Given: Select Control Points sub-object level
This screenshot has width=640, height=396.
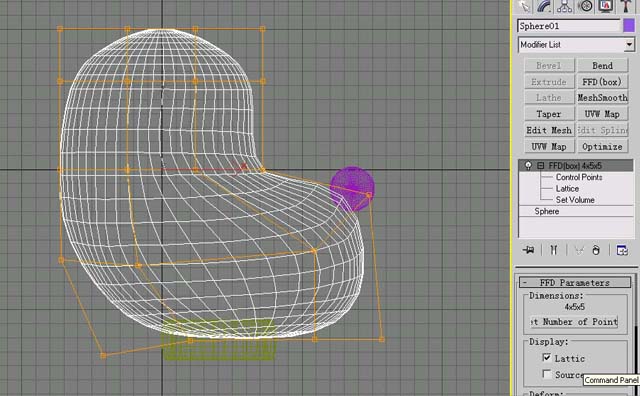Looking at the screenshot, I should tap(579, 177).
